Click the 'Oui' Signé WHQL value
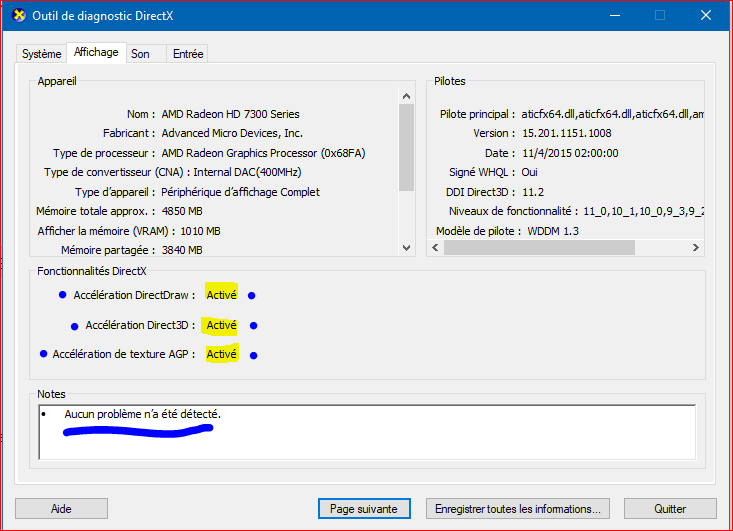Image resolution: width=733 pixels, height=531 pixels. (530, 172)
